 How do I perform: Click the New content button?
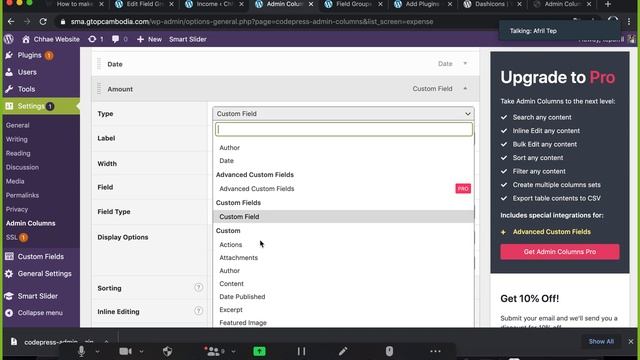click(149, 39)
